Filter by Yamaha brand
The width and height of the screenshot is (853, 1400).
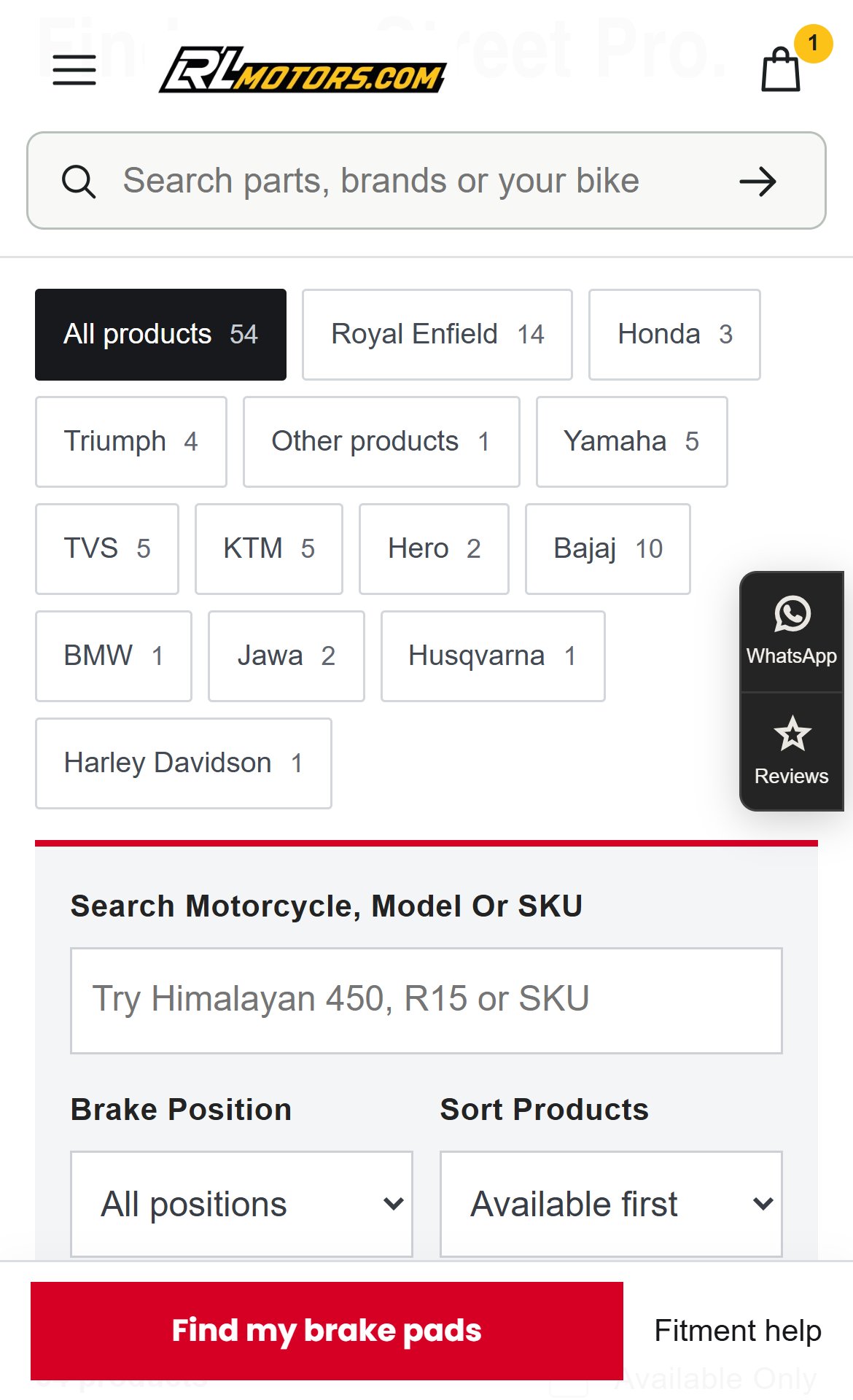click(x=632, y=442)
